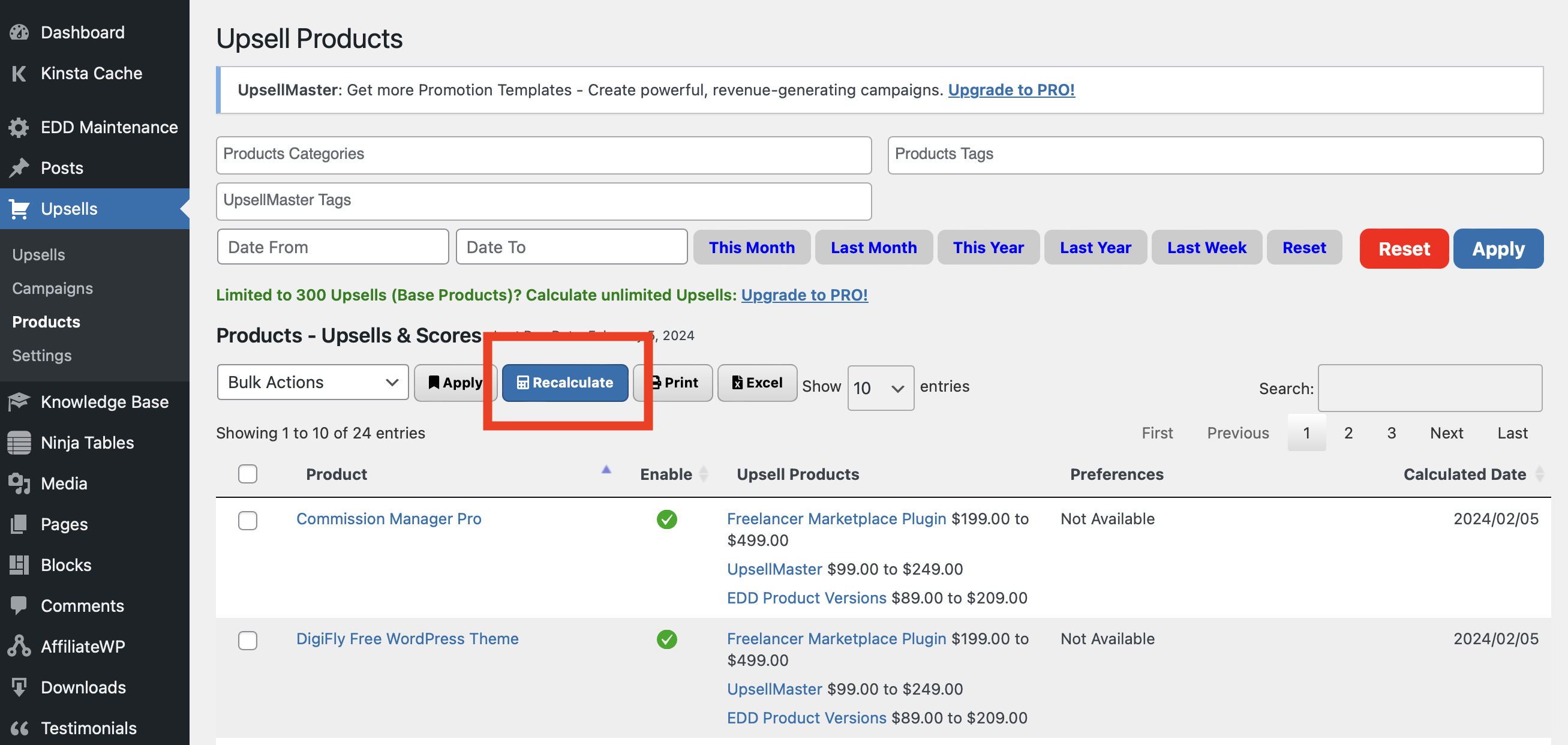Open the Settings submenu item
The height and width of the screenshot is (745, 1568).
42,356
